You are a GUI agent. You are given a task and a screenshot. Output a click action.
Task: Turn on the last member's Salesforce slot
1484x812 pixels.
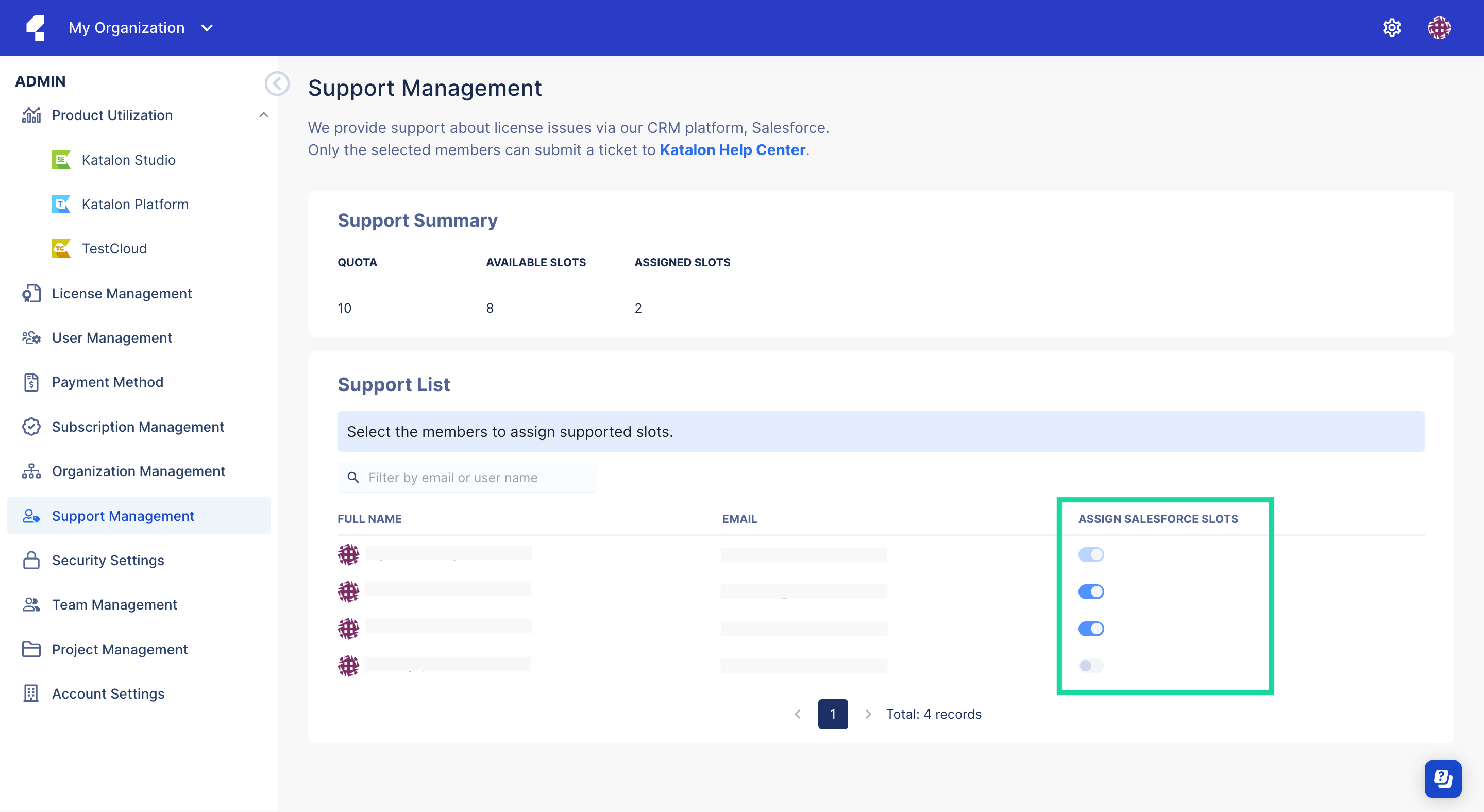(1091, 665)
